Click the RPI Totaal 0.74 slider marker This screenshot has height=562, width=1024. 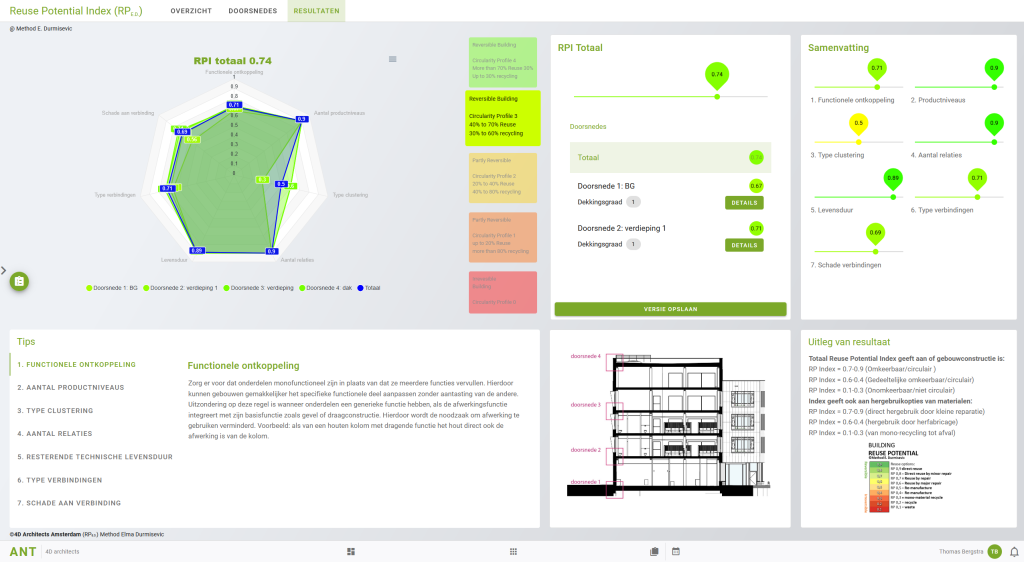point(716,76)
